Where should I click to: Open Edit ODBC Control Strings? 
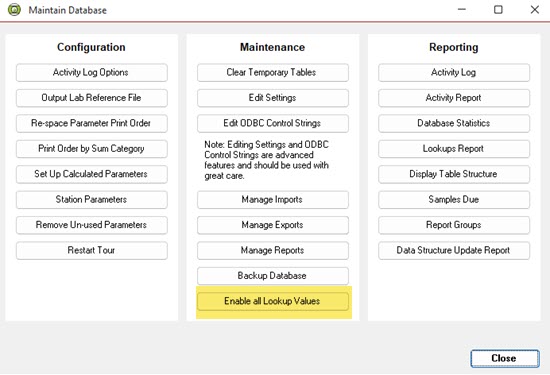point(273,123)
